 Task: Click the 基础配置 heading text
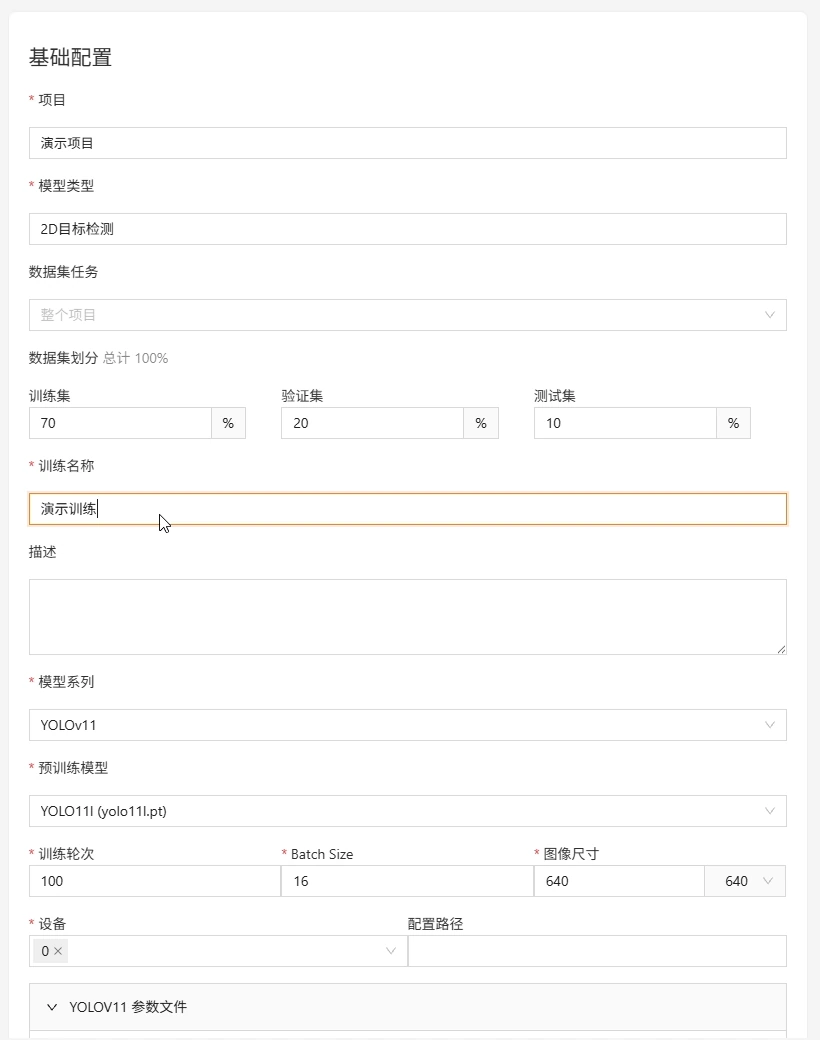pos(70,58)
